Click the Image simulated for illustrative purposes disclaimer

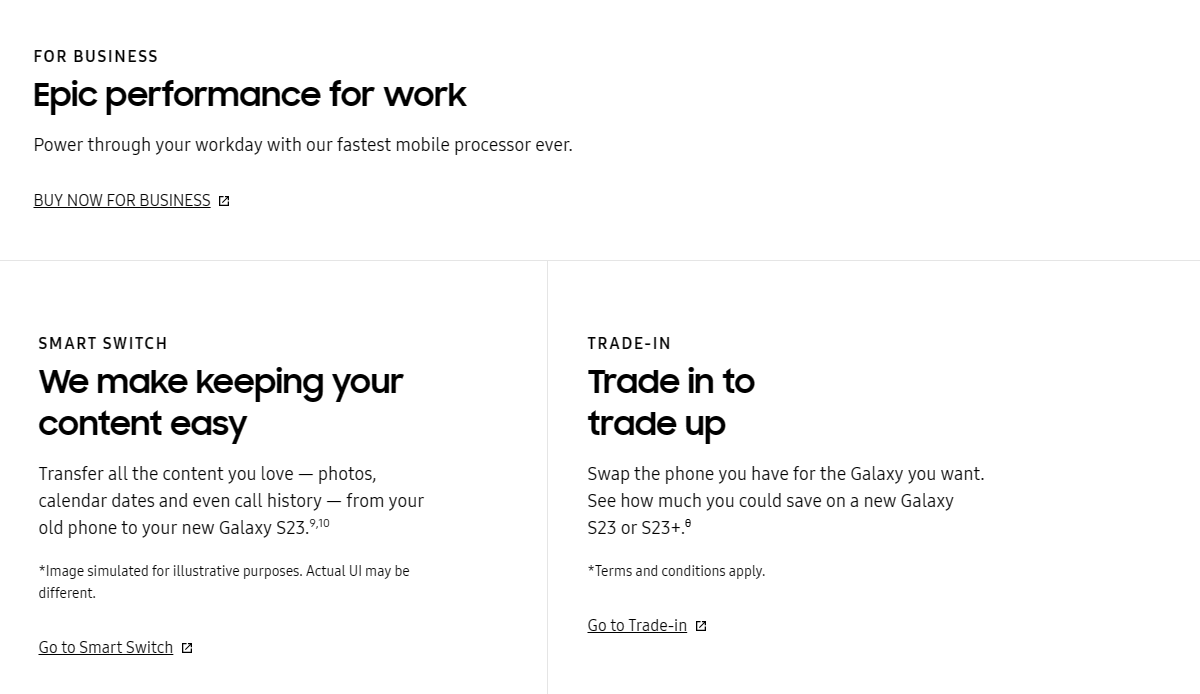[224, 582]
